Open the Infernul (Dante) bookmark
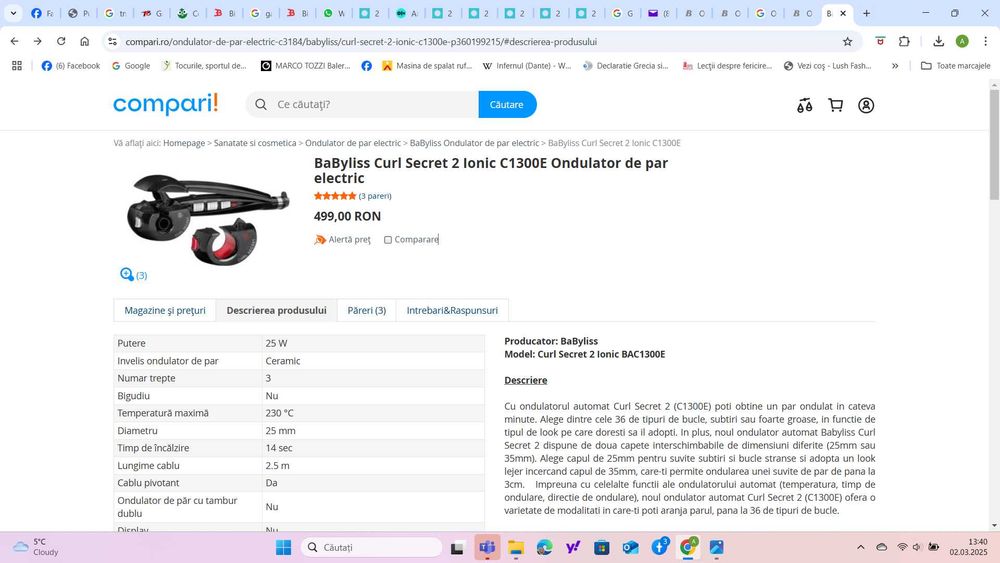Screen dimensions: 1000x563 coord(527,66)
